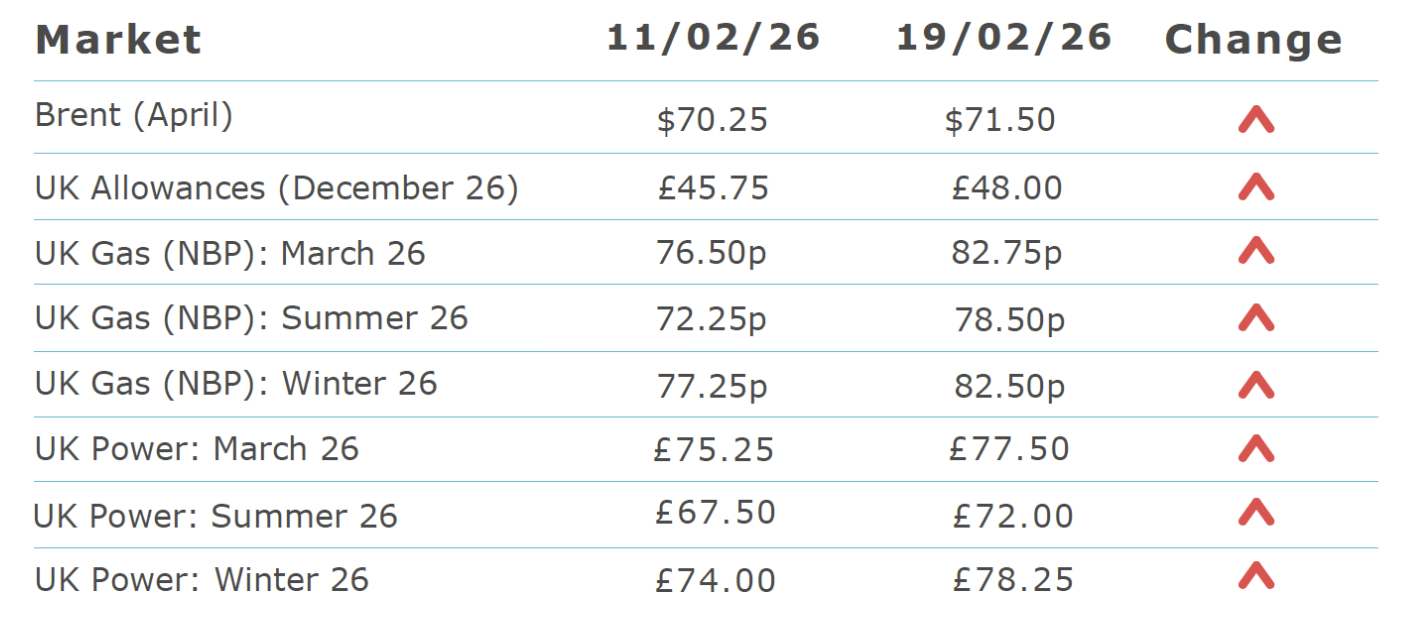The width and height of the screenshot is (1420, 630).
Task: Select the Brent (April) market label
Action: tap(134, 116)
